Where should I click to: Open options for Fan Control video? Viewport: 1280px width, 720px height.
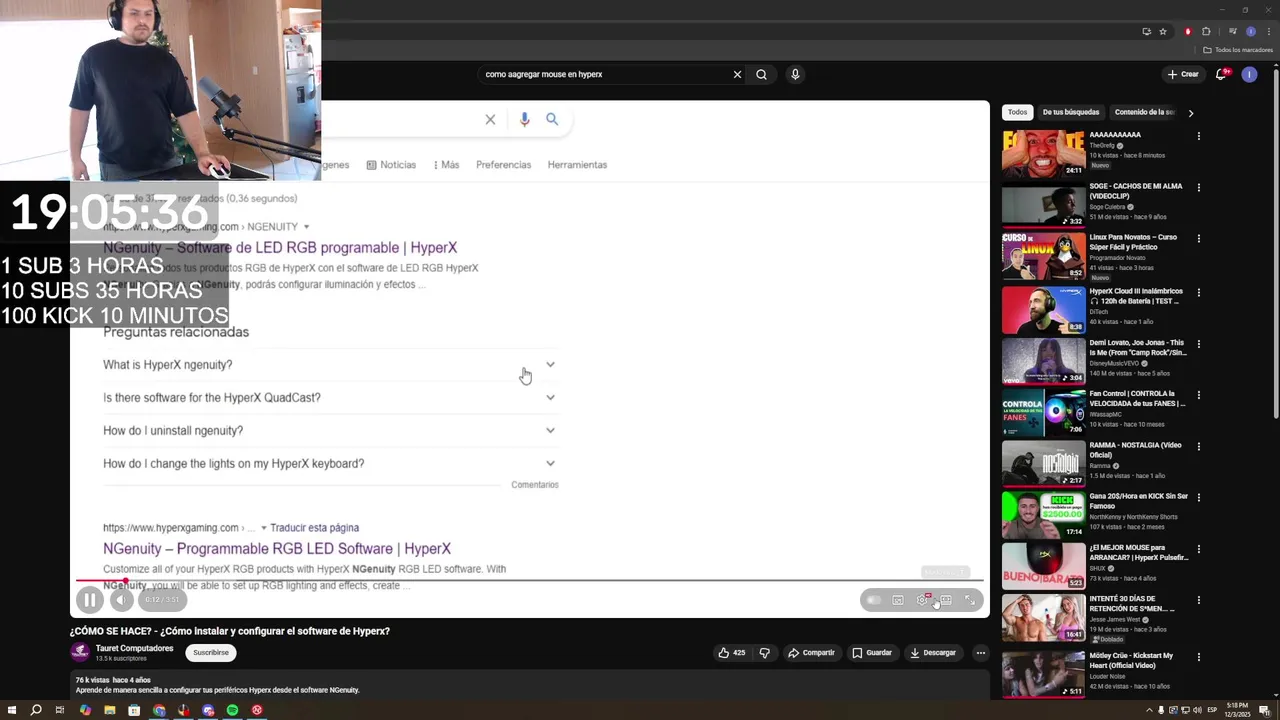(x=1198, y=395)
